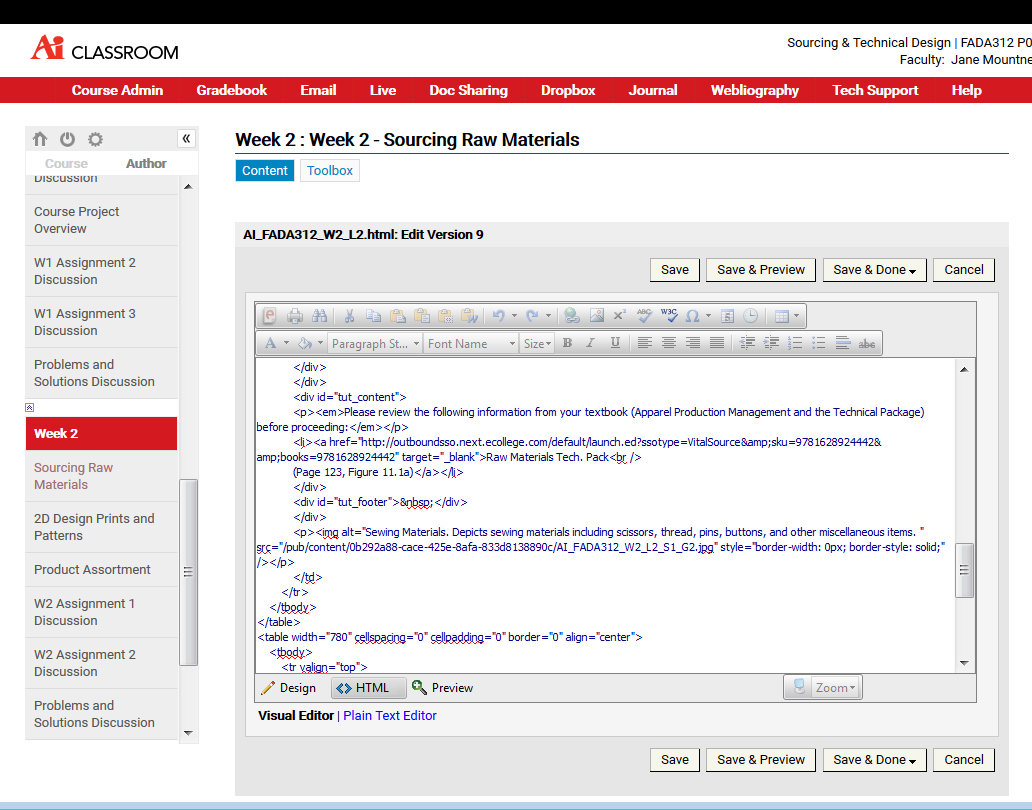This screenshot has width=1032, height=810.
Task: Expand the Font Name dropdown
Action: point(470,343)
